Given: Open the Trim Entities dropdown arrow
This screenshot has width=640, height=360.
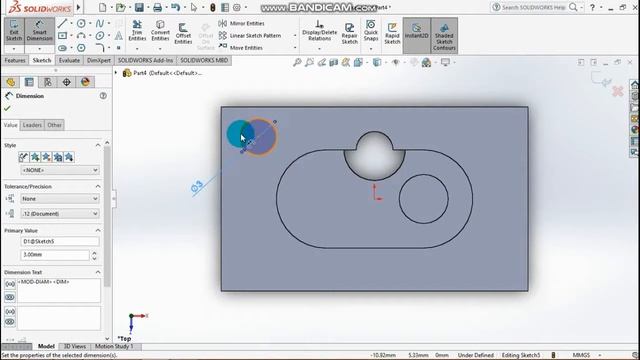Looking at the screenshot, I should click(137, 49).
